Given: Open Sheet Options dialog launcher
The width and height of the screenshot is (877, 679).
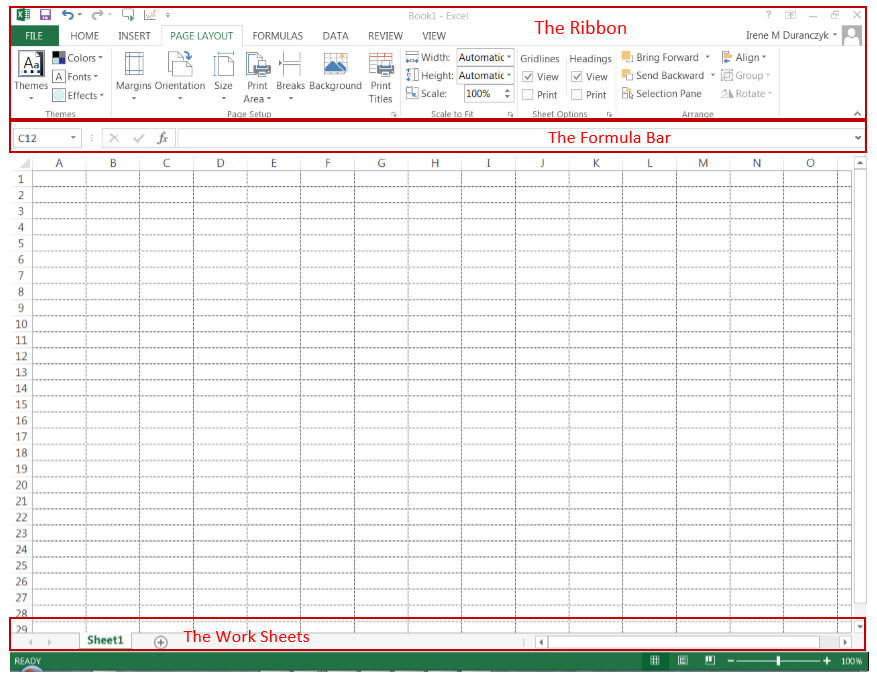Looking at the screenshot, I should click(x=609, y=114).
